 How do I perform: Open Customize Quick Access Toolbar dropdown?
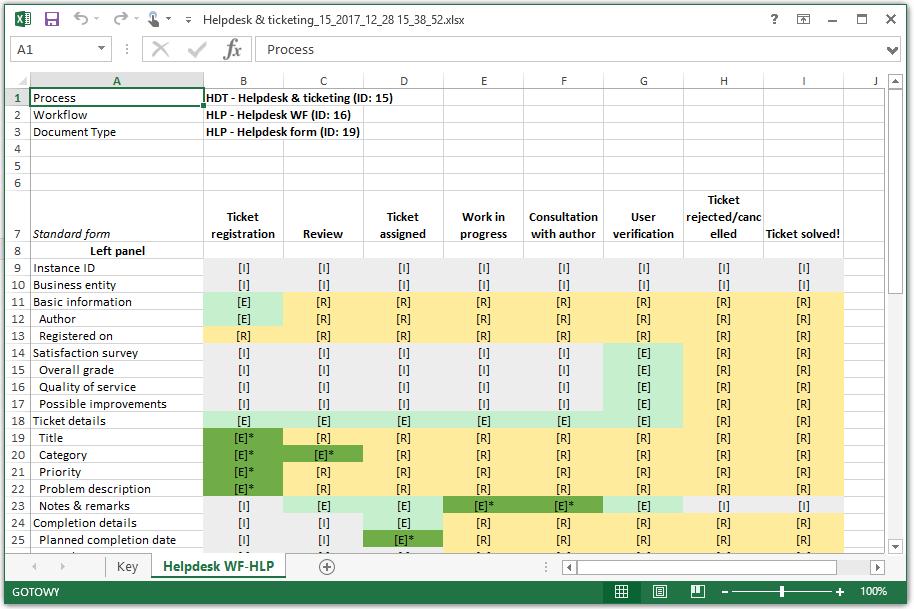pyautogui.click(x=188, y=20)
